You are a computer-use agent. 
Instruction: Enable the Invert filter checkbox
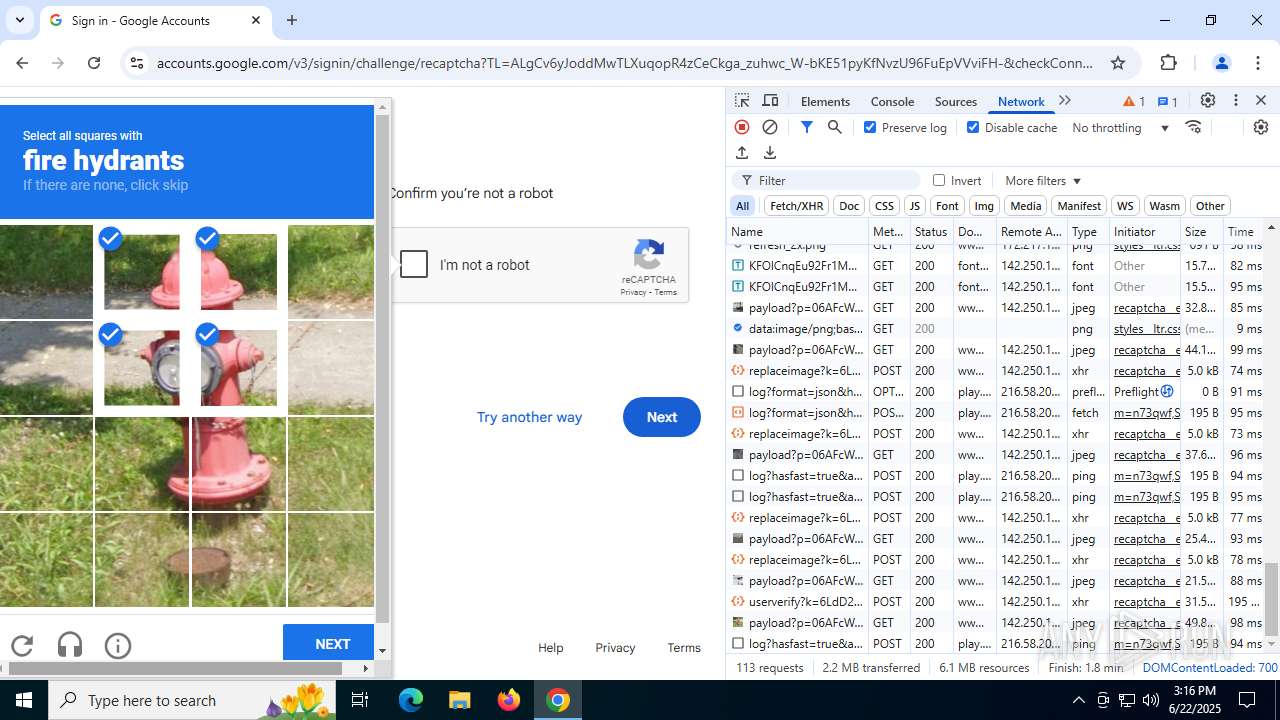939,180
